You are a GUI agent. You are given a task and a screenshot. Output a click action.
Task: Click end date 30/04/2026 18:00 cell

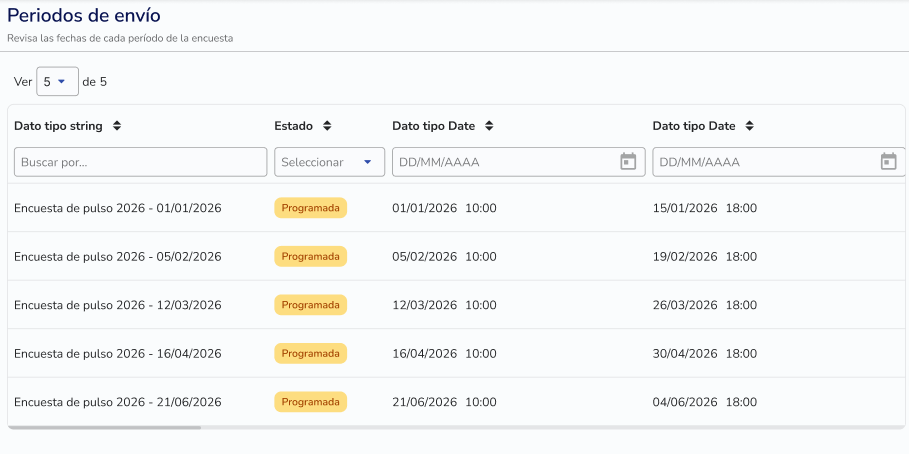click(x=704, y=354)
